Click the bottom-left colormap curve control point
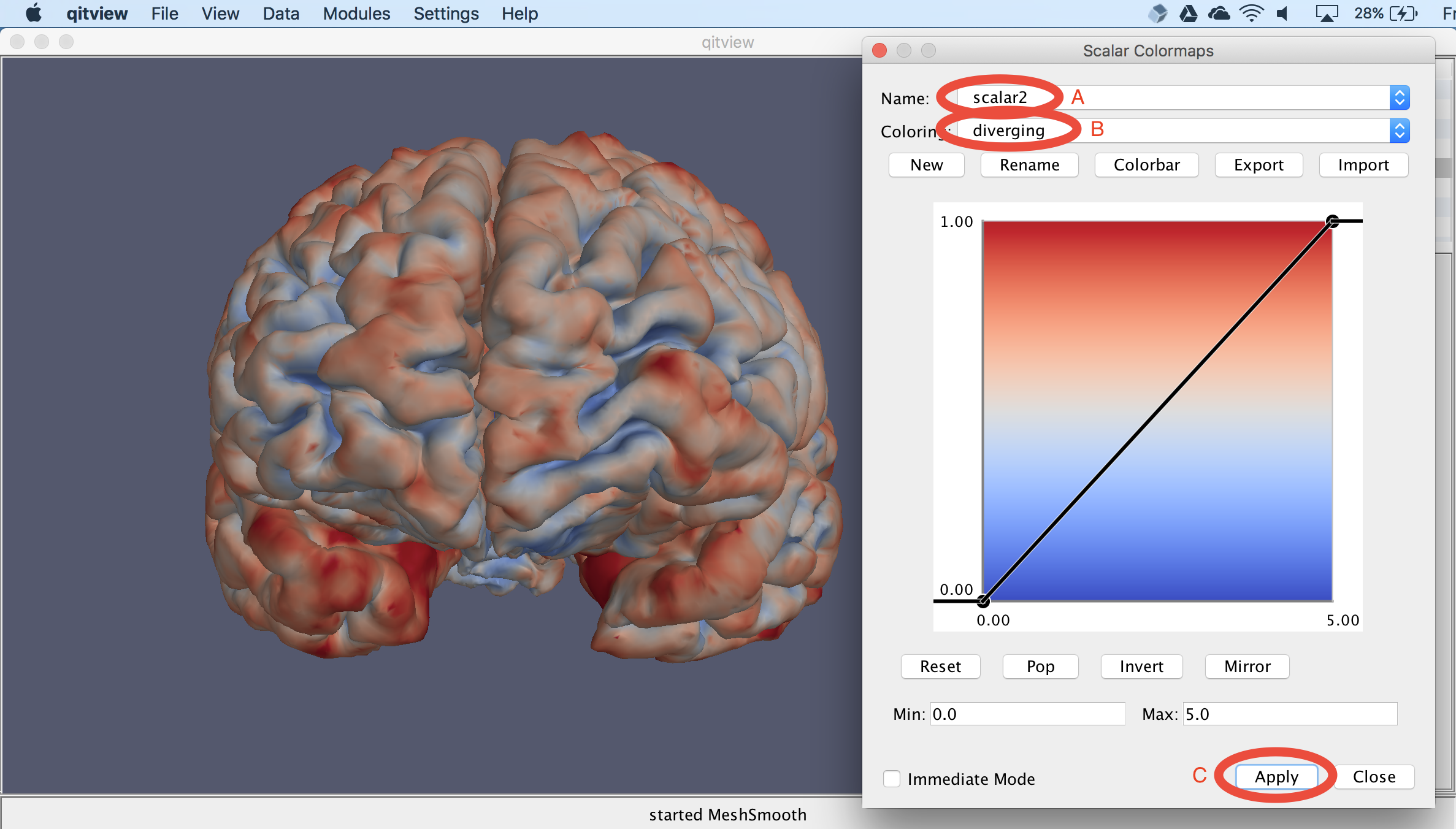This screenshot has height=829, width=1456. pos(983,601)
